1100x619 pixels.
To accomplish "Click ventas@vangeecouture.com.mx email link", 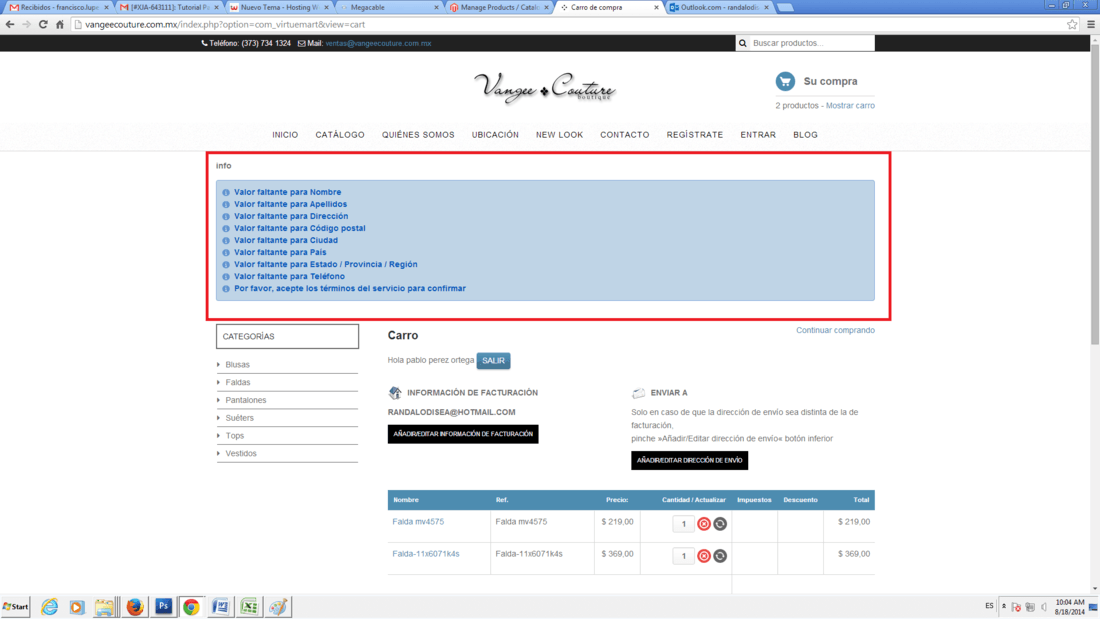I will [x=378, y=44].
